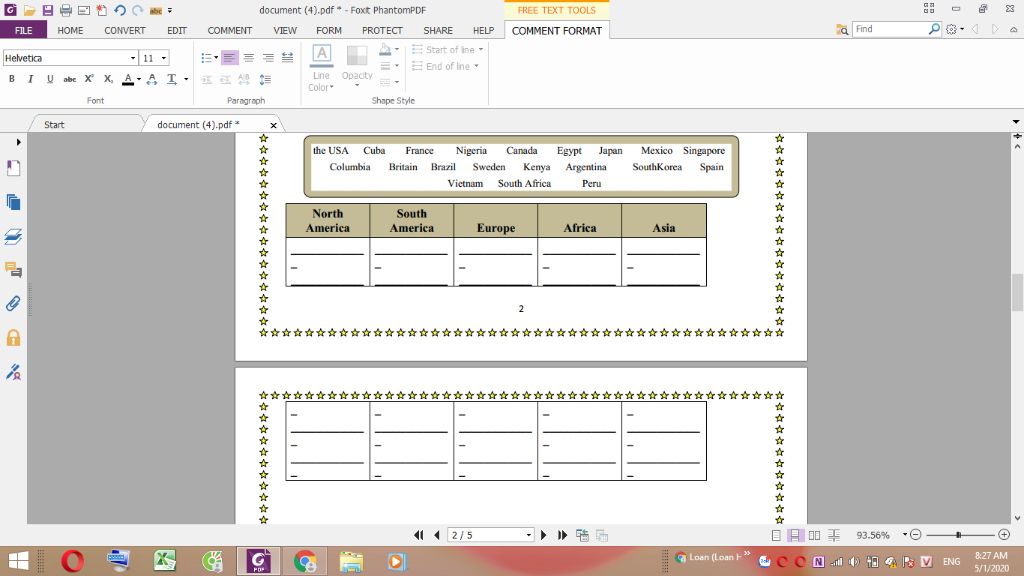This screenshot has width=1024, height=576.
Task: Switch to single page view mode
Action: [x=776, y=536]
